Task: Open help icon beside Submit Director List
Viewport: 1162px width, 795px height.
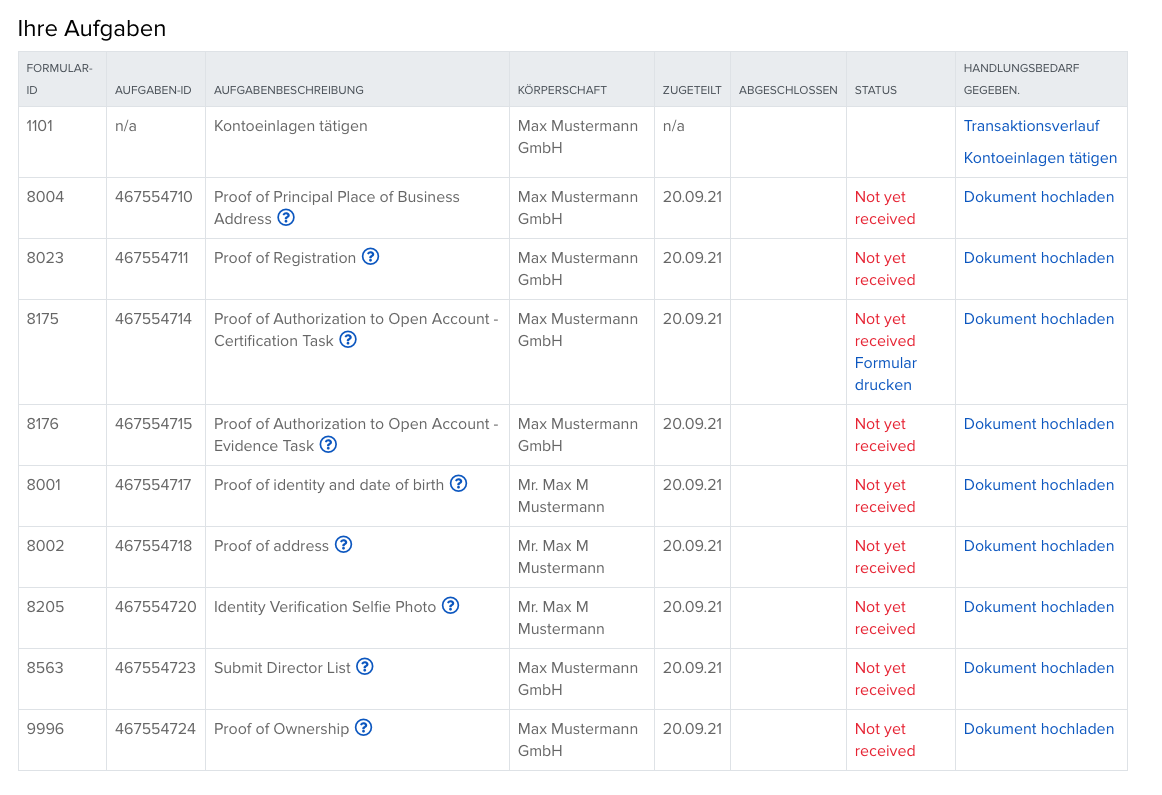Action: point(365,667)
